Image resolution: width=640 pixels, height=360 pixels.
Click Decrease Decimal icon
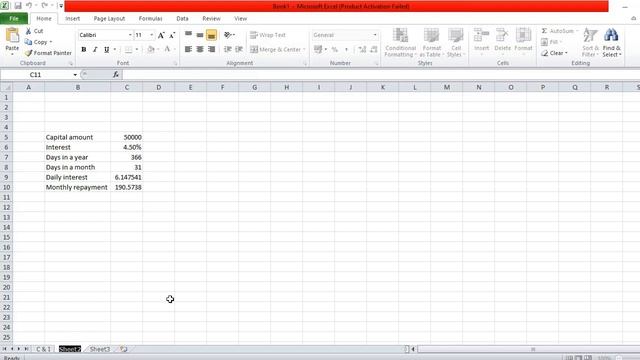click(x=373, y=49)
